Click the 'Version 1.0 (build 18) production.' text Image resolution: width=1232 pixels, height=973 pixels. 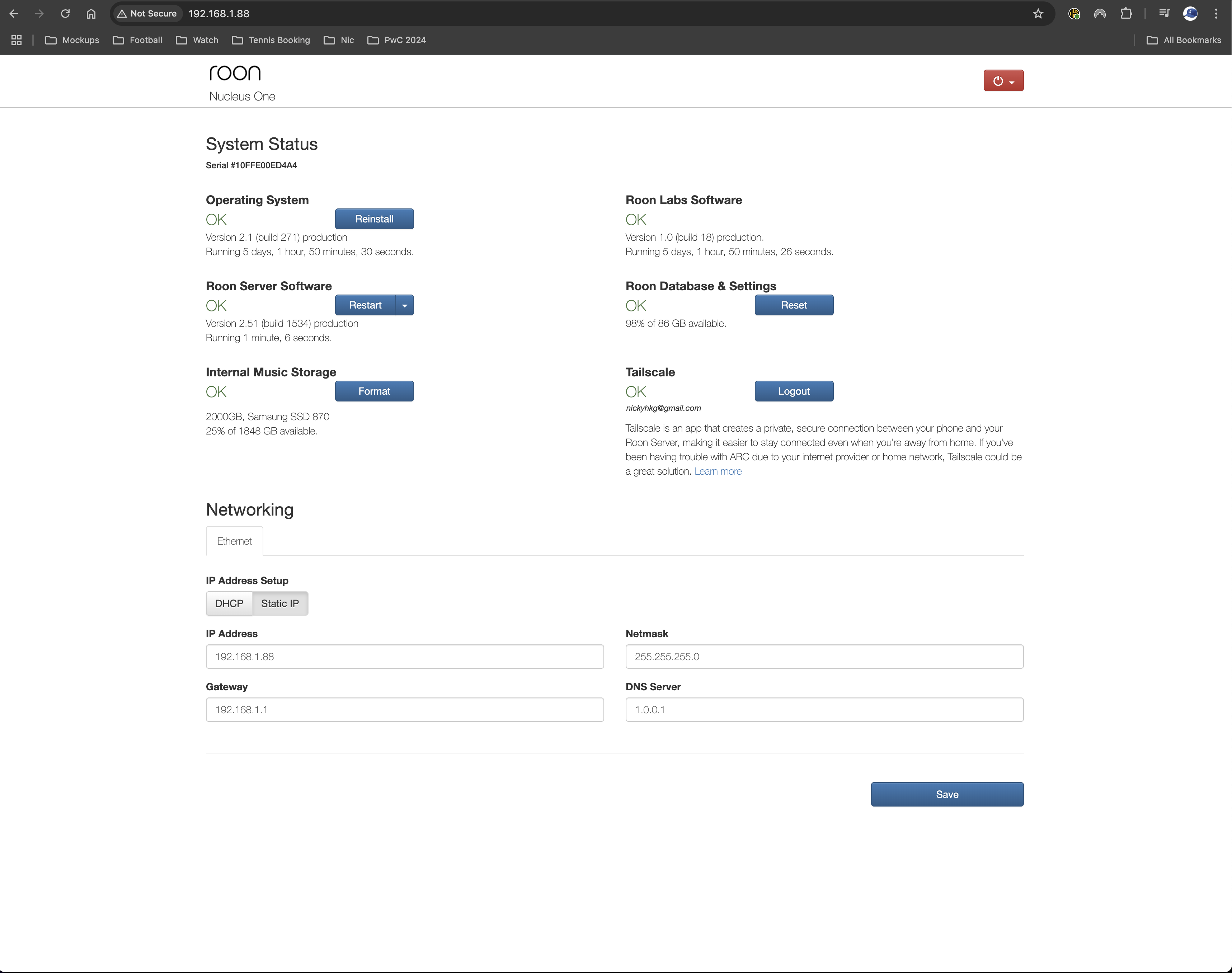pyautogui.click(x=695, y=238)
